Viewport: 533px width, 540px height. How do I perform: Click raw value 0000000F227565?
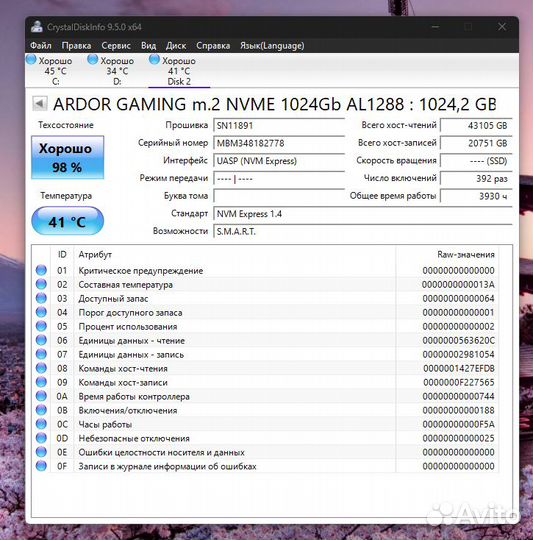pyautogui.click(x=459, y=382)
